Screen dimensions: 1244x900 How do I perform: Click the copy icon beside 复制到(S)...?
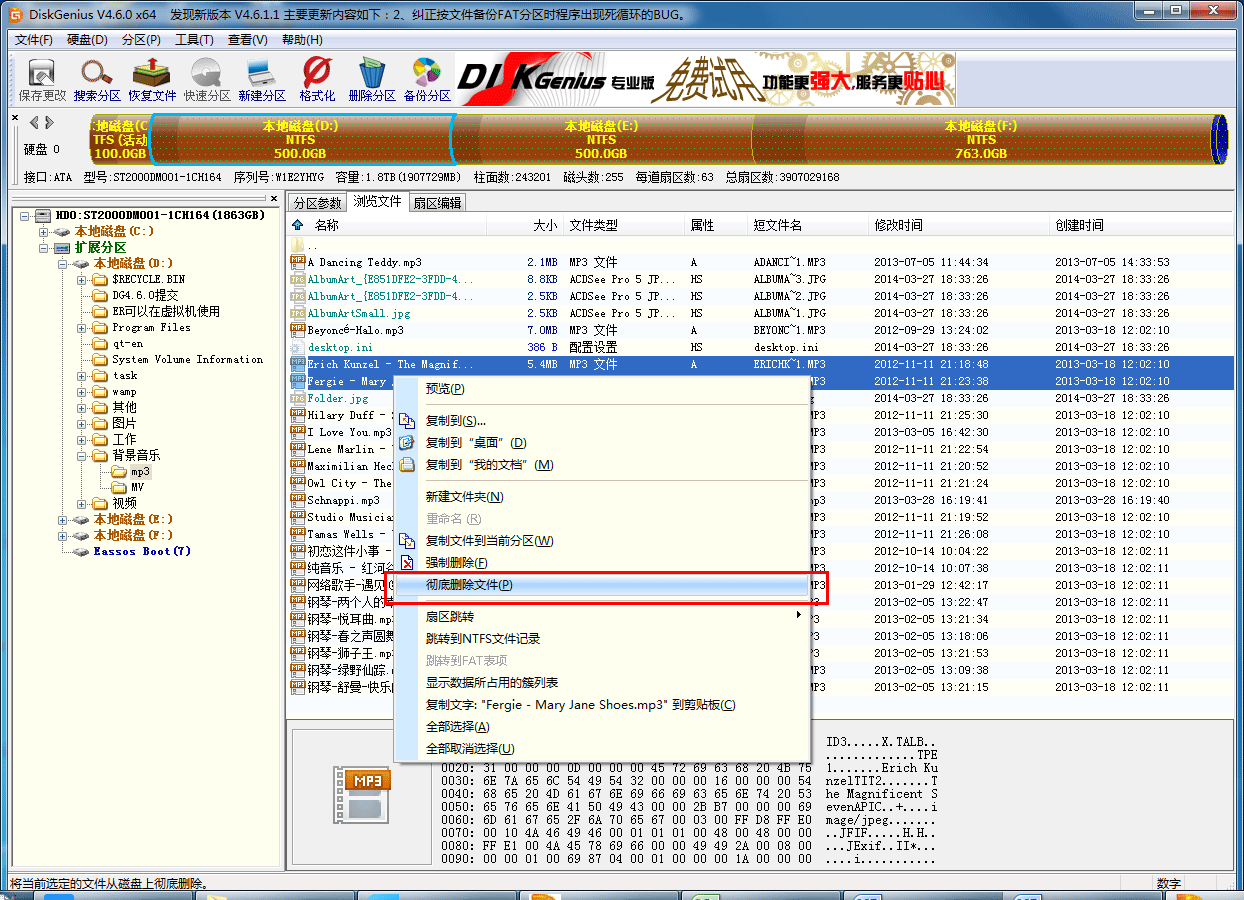407,421
